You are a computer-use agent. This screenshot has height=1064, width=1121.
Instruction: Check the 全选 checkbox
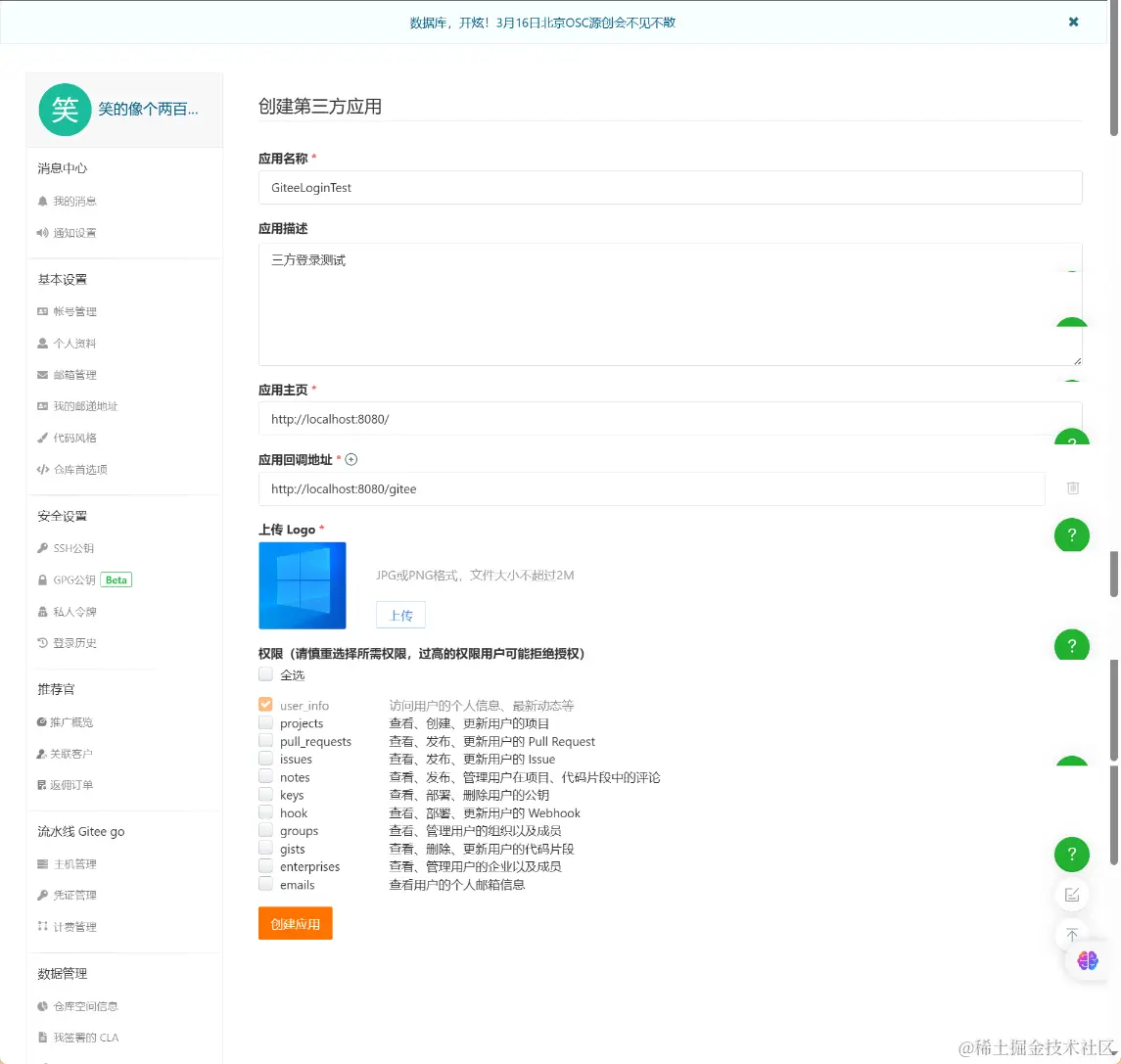[266, 673]
